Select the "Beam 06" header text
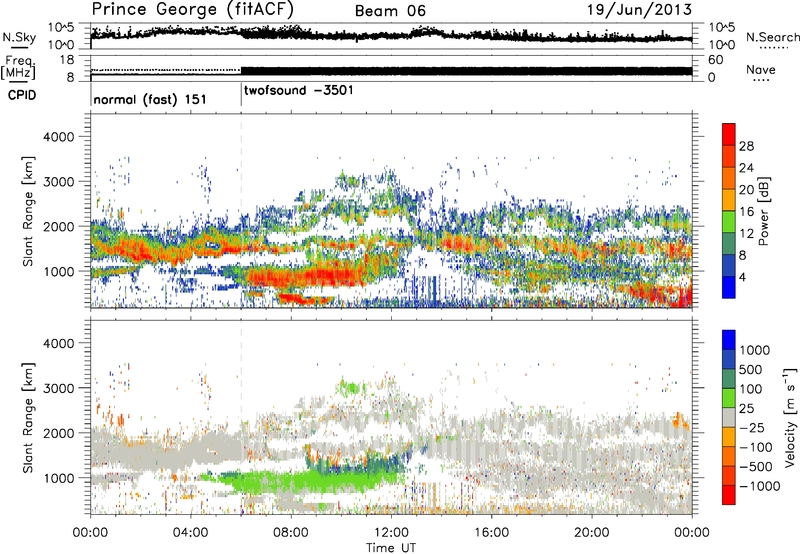Viewport: 800px width, 554px height. tap(390, 11)
